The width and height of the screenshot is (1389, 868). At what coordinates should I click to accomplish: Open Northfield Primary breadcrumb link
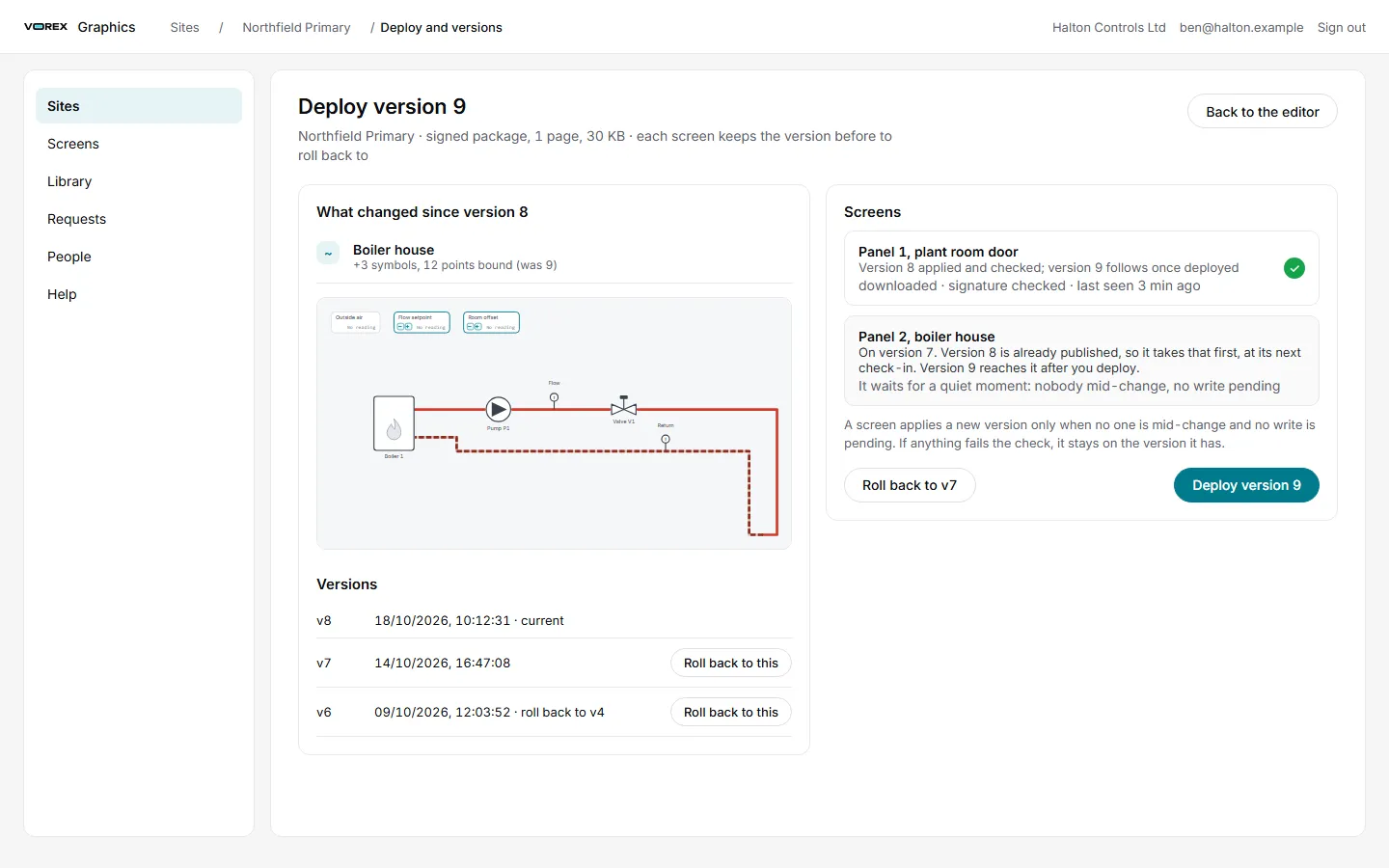click(x=296, y=27)
